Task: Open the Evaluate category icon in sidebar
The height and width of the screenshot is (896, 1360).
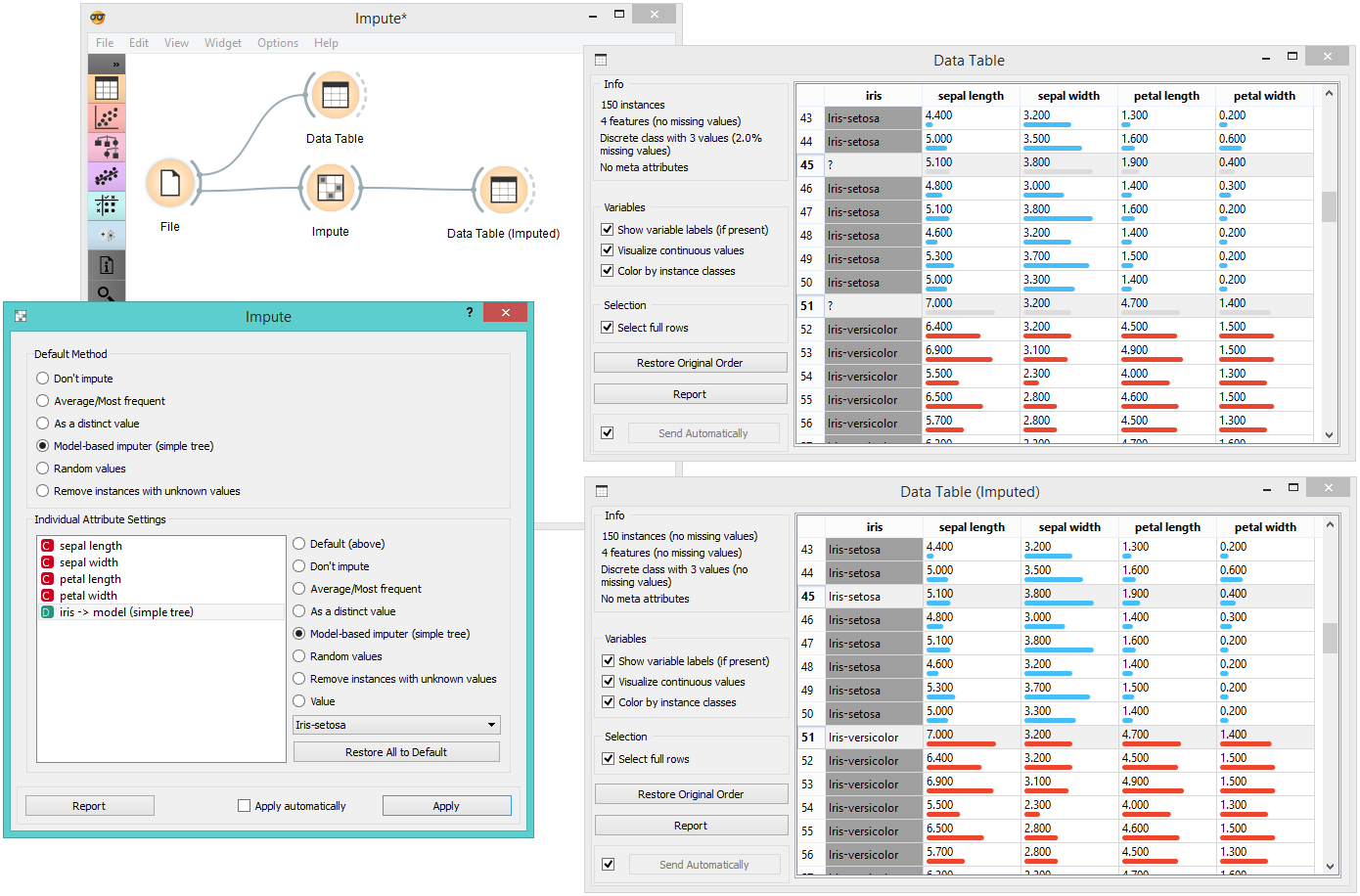Action: pyautogui.click(x=107, y=205)
